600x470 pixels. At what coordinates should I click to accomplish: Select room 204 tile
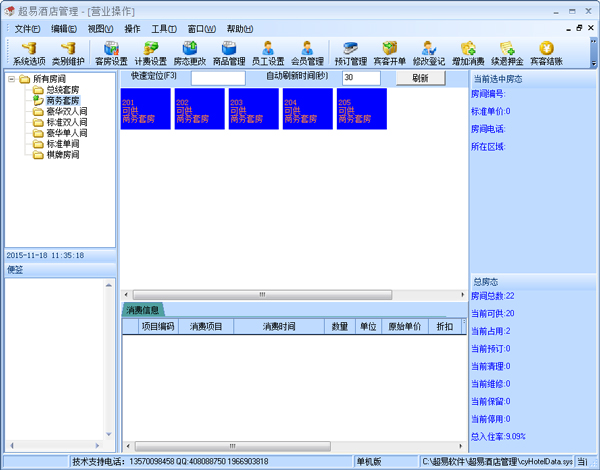point(308,109)
